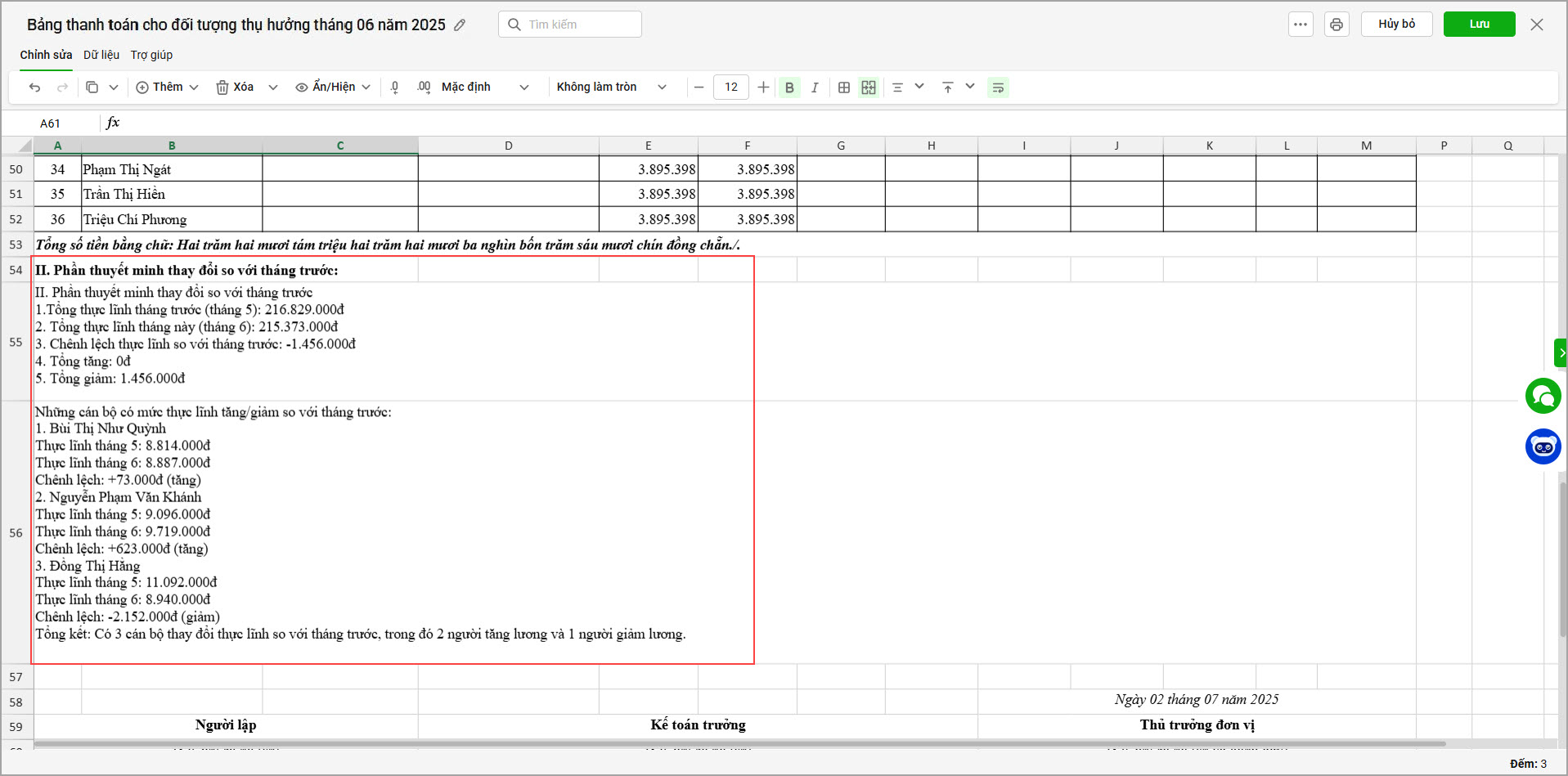This screenshot has width=1568, height=776.
Task: Click the green Lưu button
Action: [1479, 25]
